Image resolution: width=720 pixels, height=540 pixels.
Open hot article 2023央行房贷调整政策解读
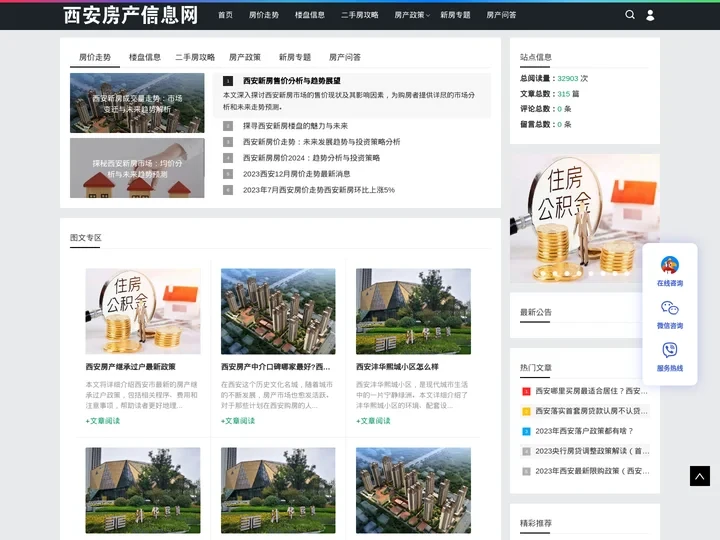[x=592, y=451]
